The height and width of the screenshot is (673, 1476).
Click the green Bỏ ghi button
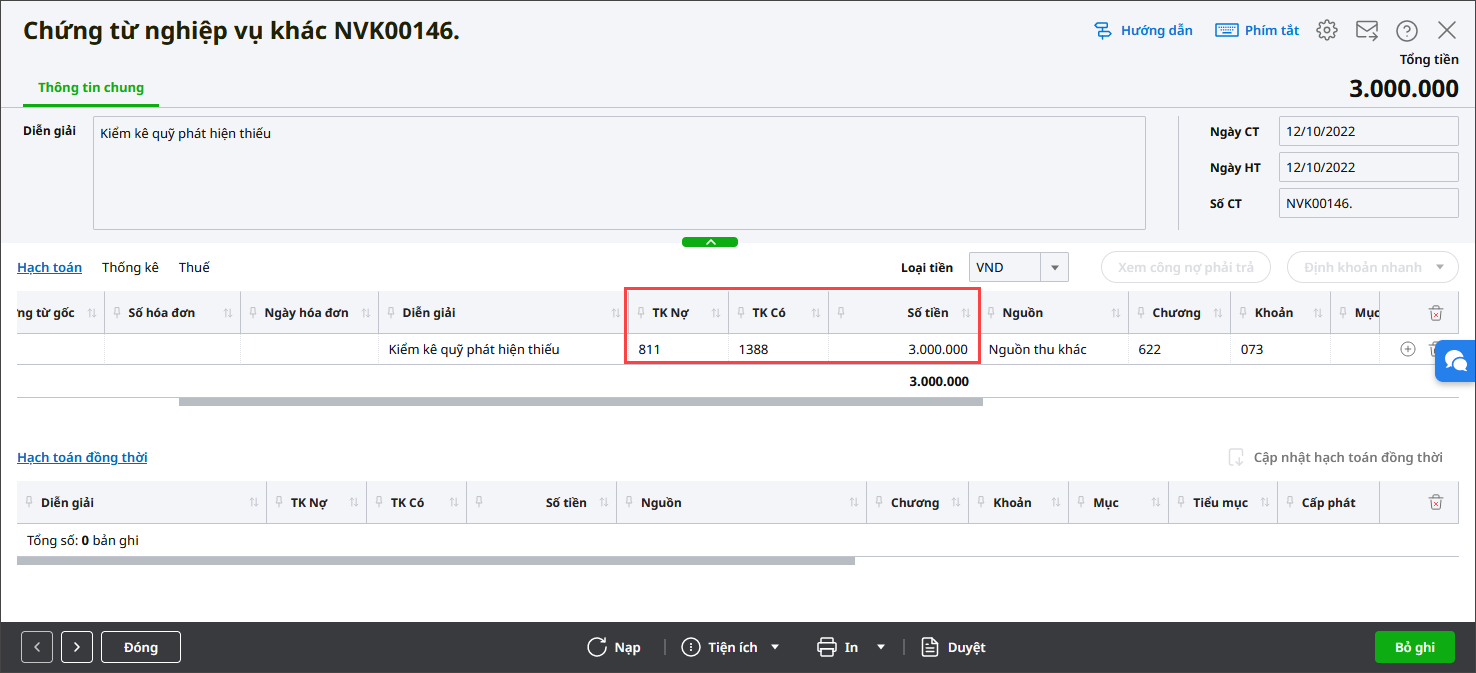click(1415, 647)
